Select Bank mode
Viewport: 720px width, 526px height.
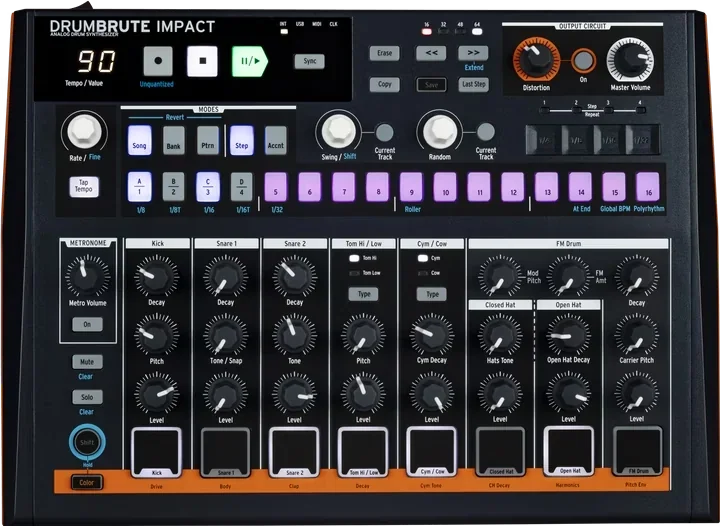click(x=174, y=140)
